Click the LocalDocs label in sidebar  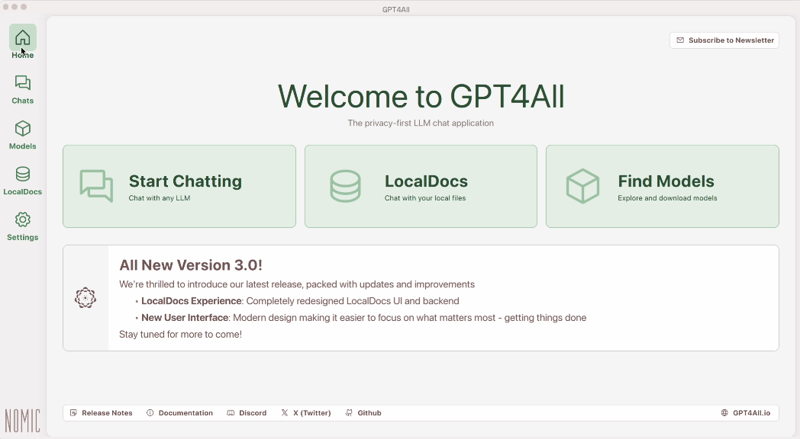(x=22, y=192)
